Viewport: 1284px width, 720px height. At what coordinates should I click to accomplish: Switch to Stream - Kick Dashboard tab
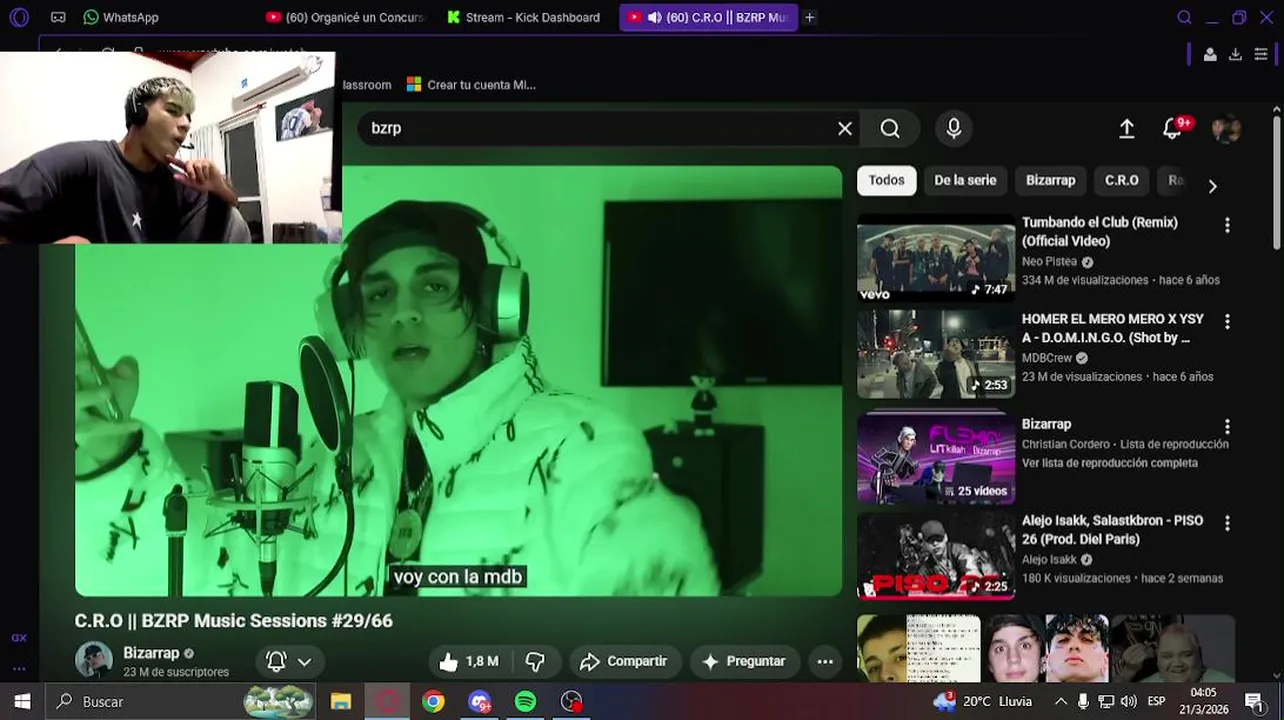tap(524, 17)
